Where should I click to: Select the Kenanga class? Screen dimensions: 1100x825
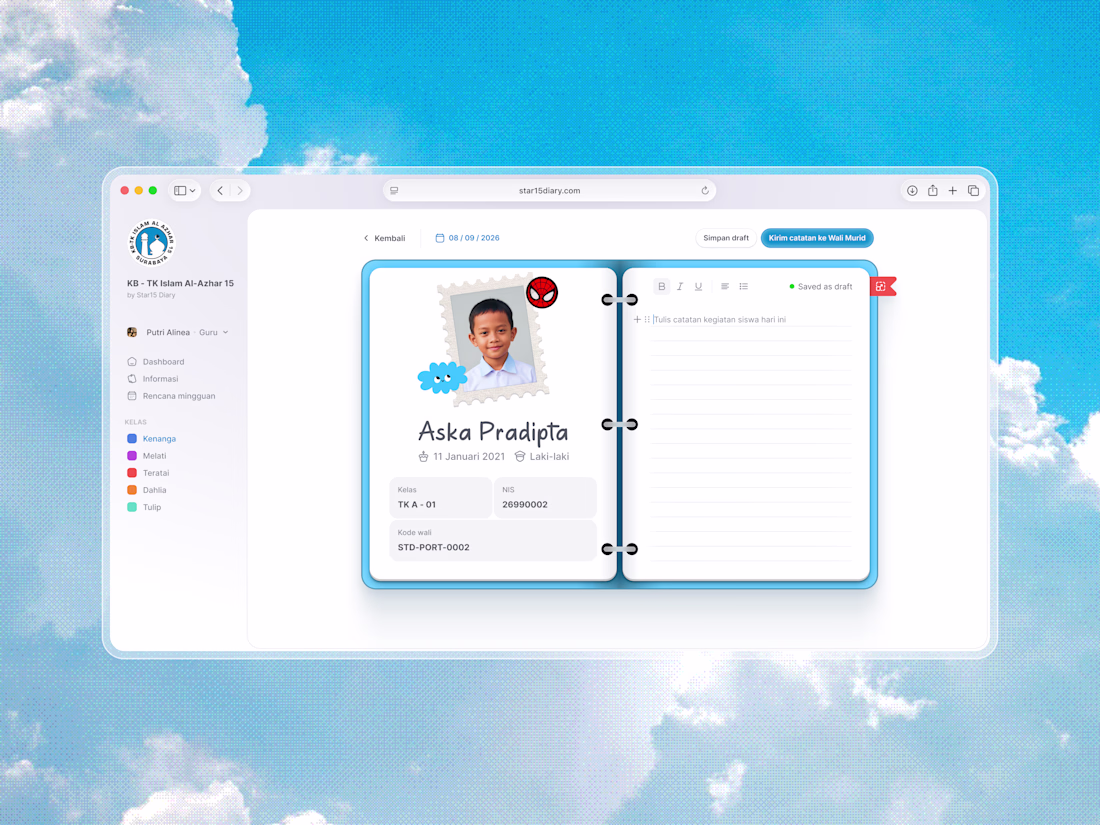(x=152, y=438)
